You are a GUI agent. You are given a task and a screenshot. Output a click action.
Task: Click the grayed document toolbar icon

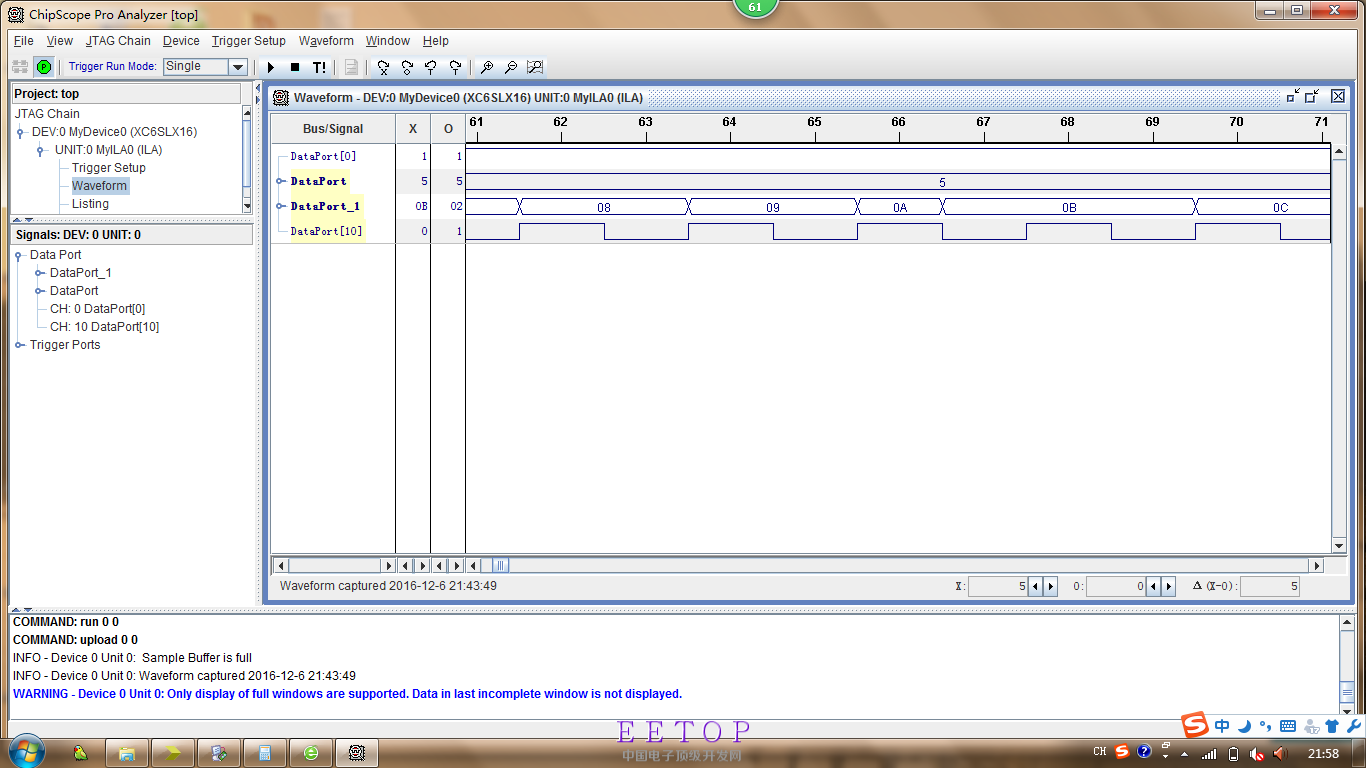point(351,67)
